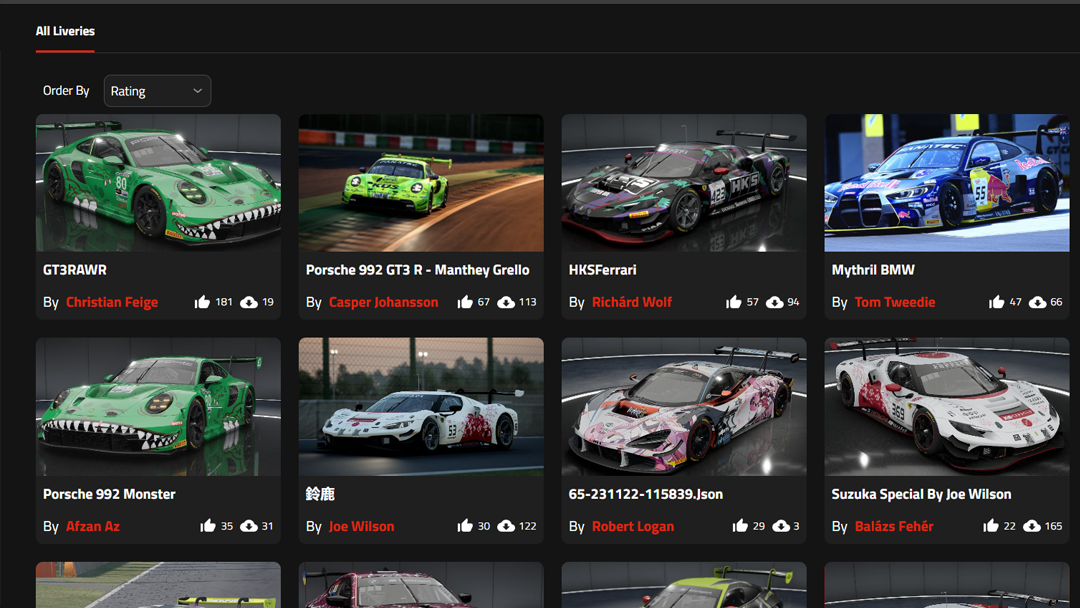Click the author link Balázs Fehér
This screenshot has width=1080, height=608.
[894, 525]
